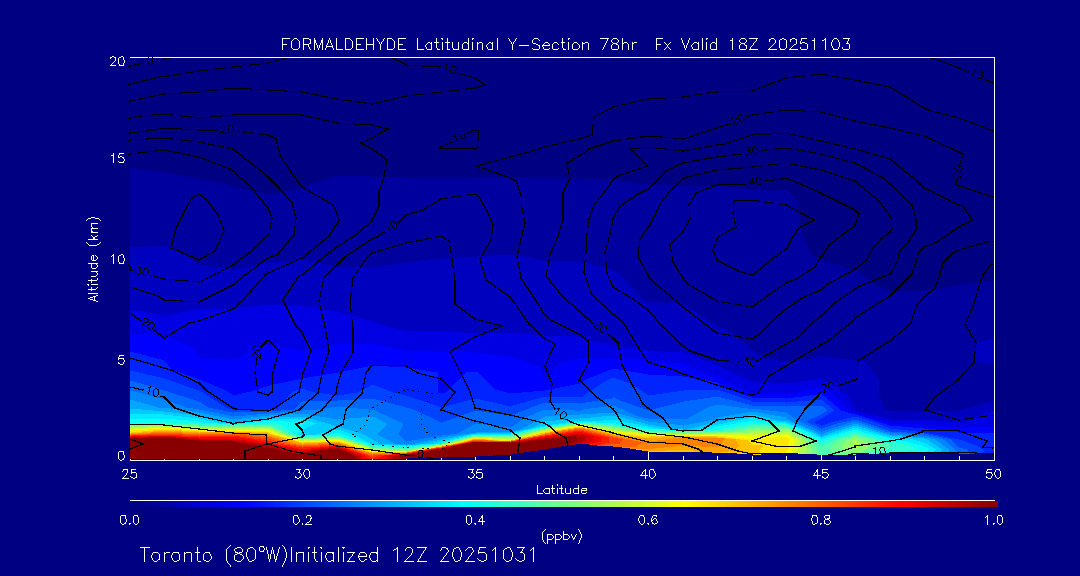This screenshot has width=1080, height=576.
Task: Click latitude axis tick label 50
Action: [x=993, y=474]
